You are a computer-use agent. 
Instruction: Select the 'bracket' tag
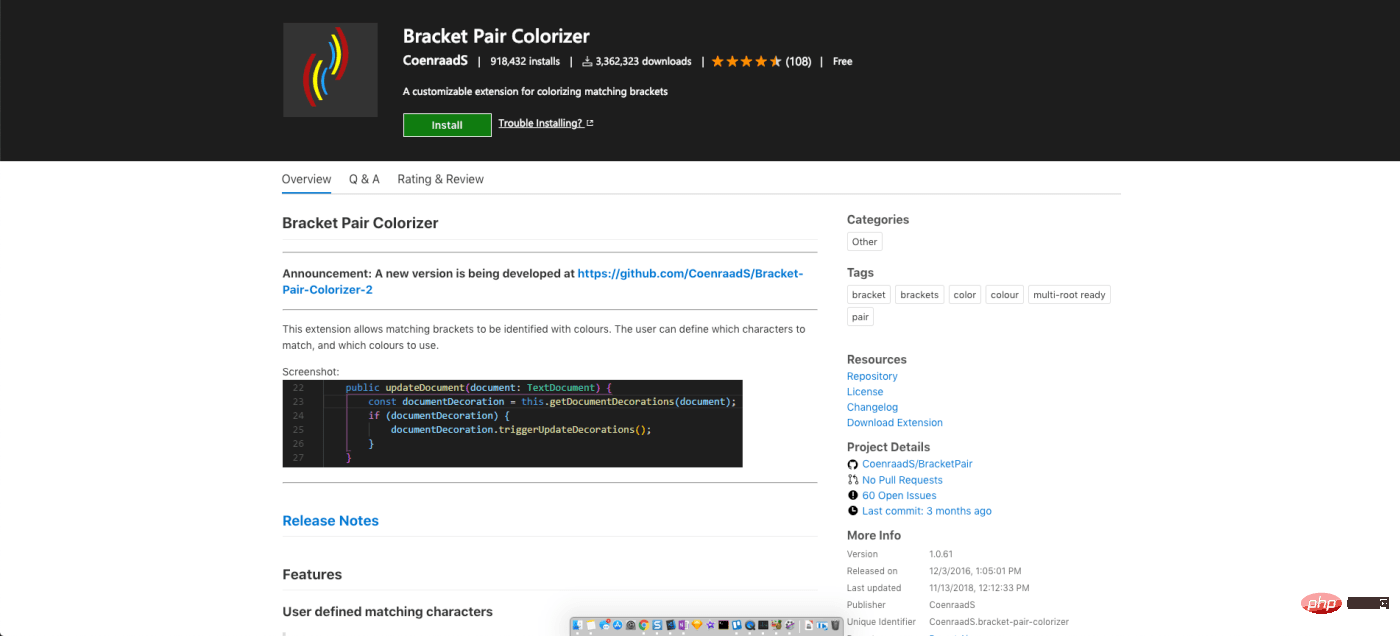click(868, 295)
